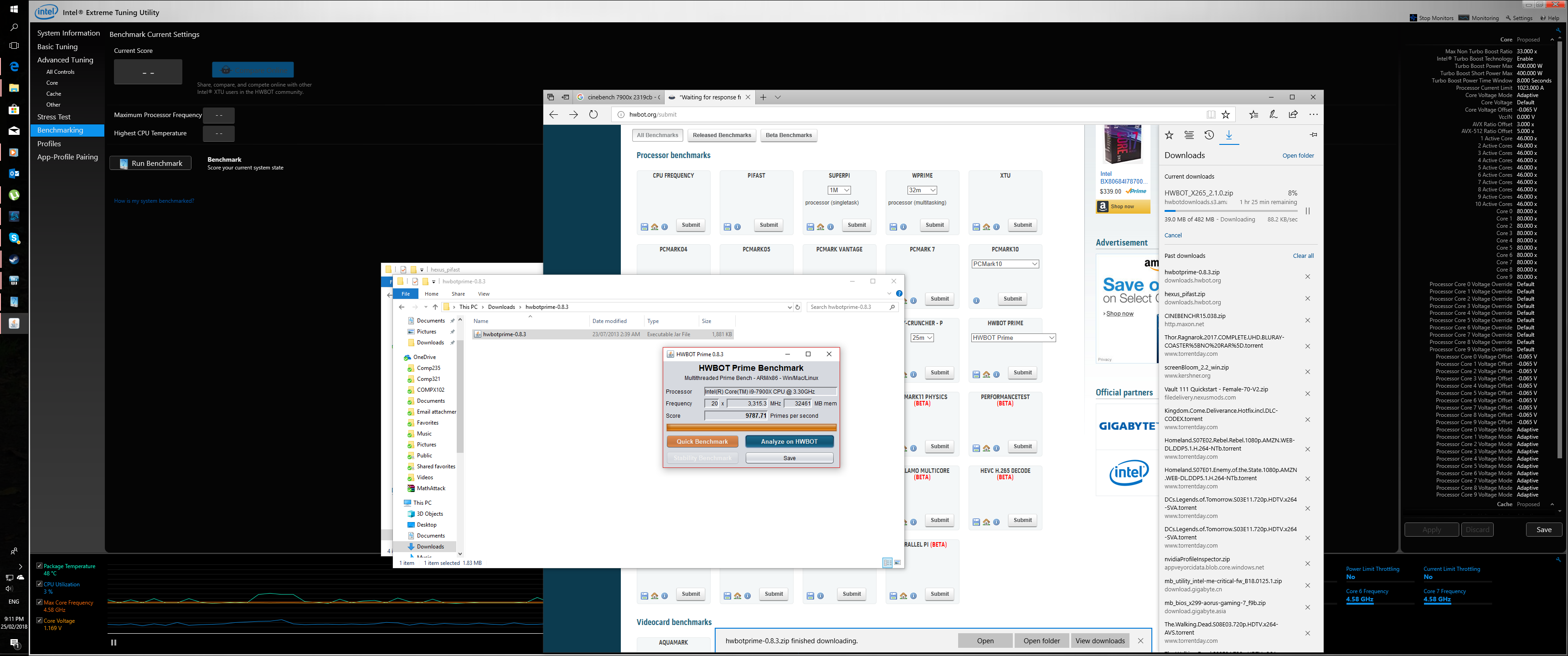The height and width of the screenshot is (656, 1568).
Task: Refresh the hwbot.org page in Edge
Action: coord(593,114)
